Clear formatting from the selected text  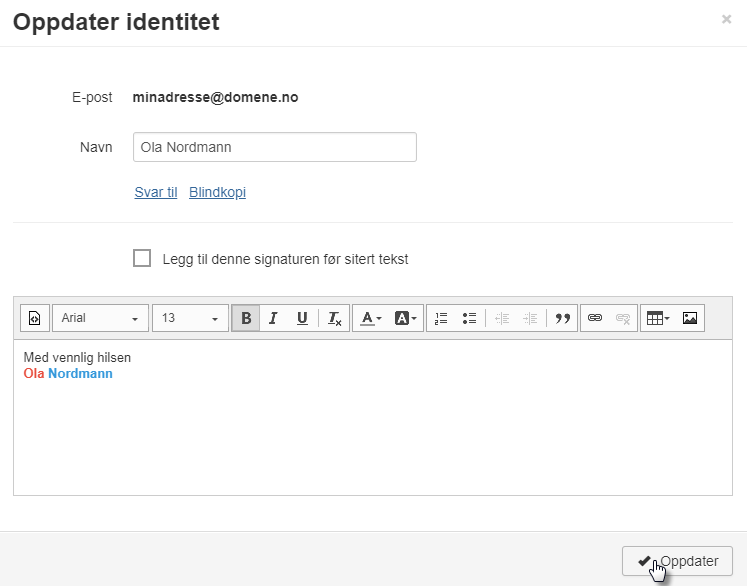click(334, 318)
